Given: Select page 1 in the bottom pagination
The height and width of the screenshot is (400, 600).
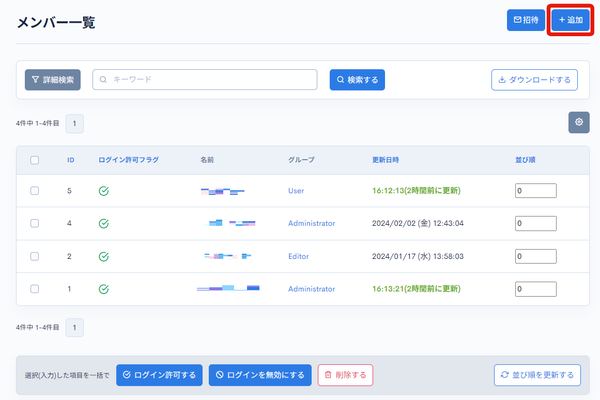Looking at the screenshot, I should [x=75, y=328].
